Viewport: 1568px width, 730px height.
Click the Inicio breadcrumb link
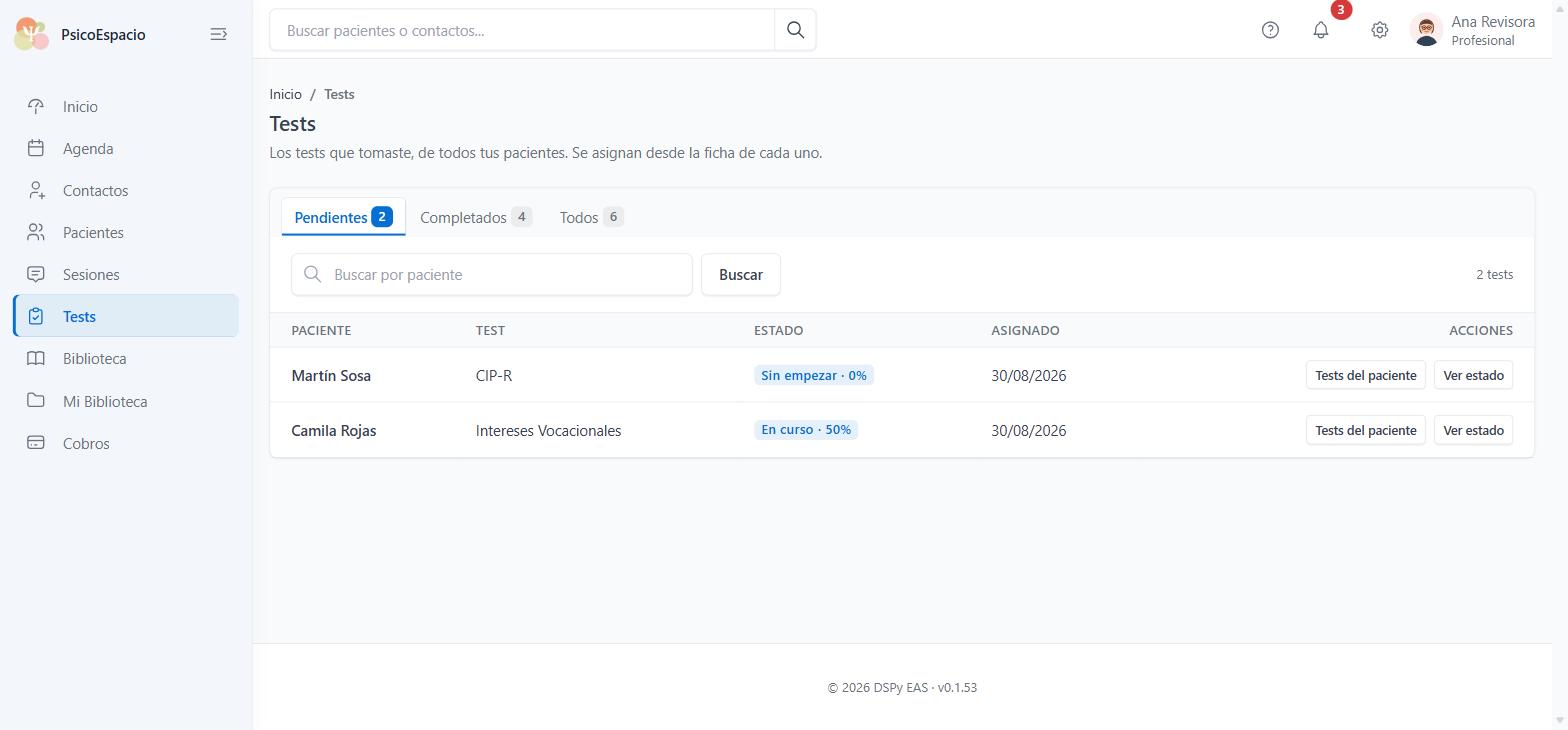(x=285, y=94)
